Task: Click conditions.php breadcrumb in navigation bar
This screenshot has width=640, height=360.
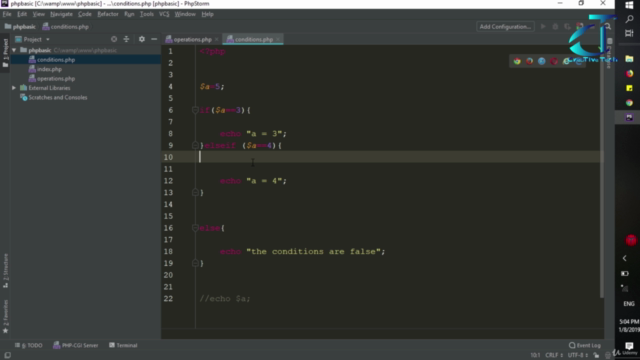Action: (66, 27)
